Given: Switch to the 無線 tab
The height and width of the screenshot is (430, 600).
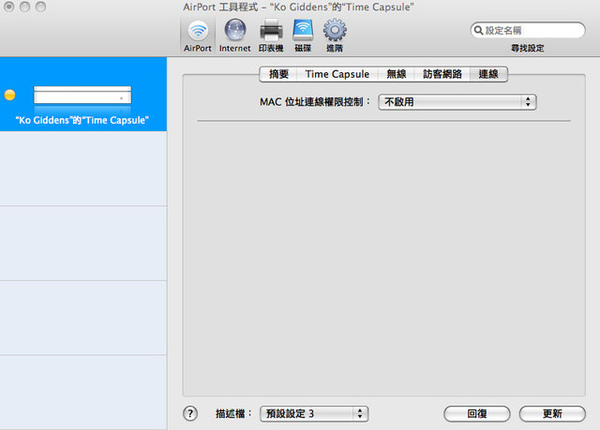Looking at the screenshot, I should tap(396, 74).
